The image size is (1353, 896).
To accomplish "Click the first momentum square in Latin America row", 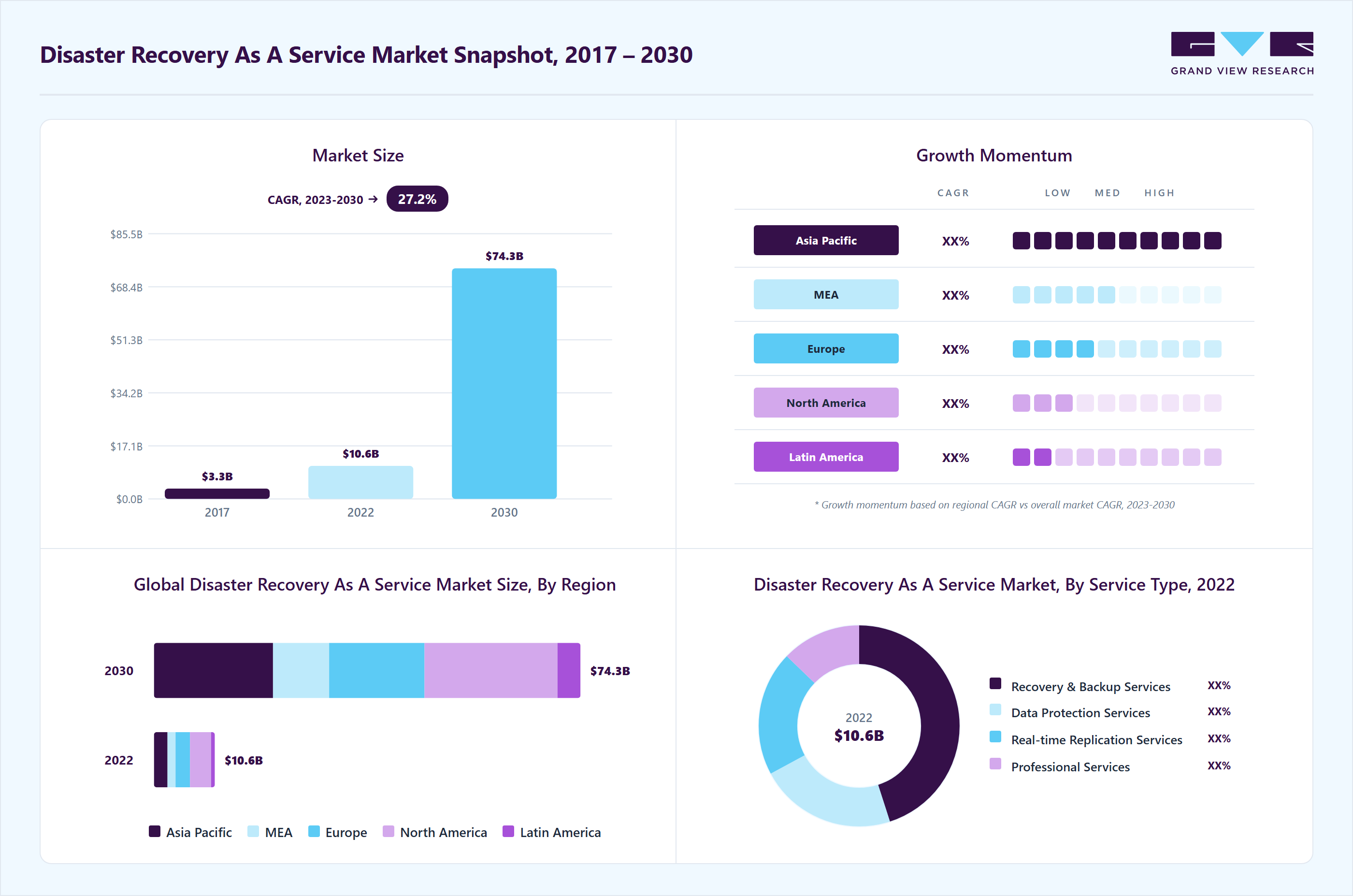I will pos(1021,457).
